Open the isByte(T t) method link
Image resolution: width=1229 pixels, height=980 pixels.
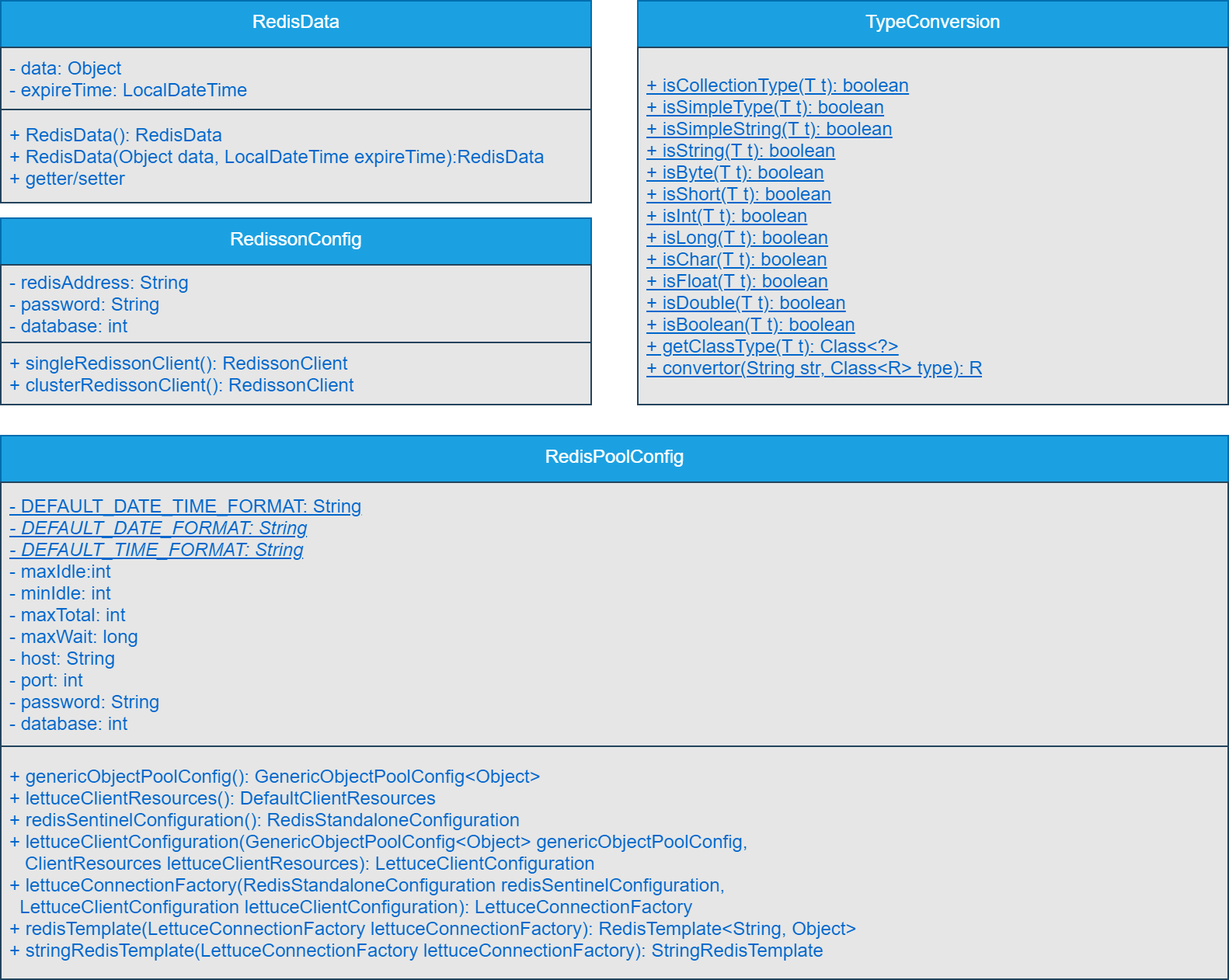pos(735,173)
